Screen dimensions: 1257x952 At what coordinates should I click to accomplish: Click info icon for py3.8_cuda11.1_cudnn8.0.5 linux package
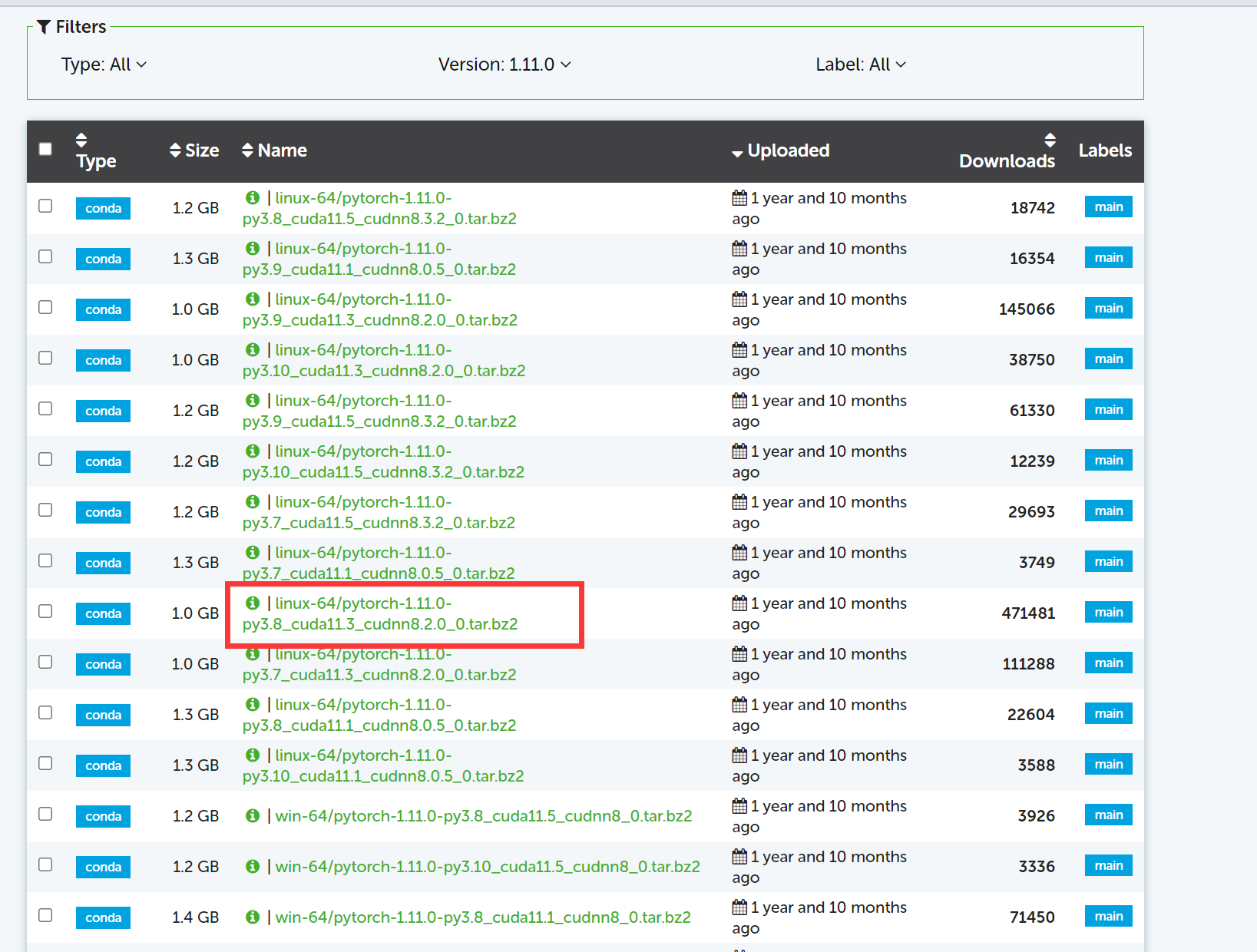pyautogui.click(x=252, y=704)
